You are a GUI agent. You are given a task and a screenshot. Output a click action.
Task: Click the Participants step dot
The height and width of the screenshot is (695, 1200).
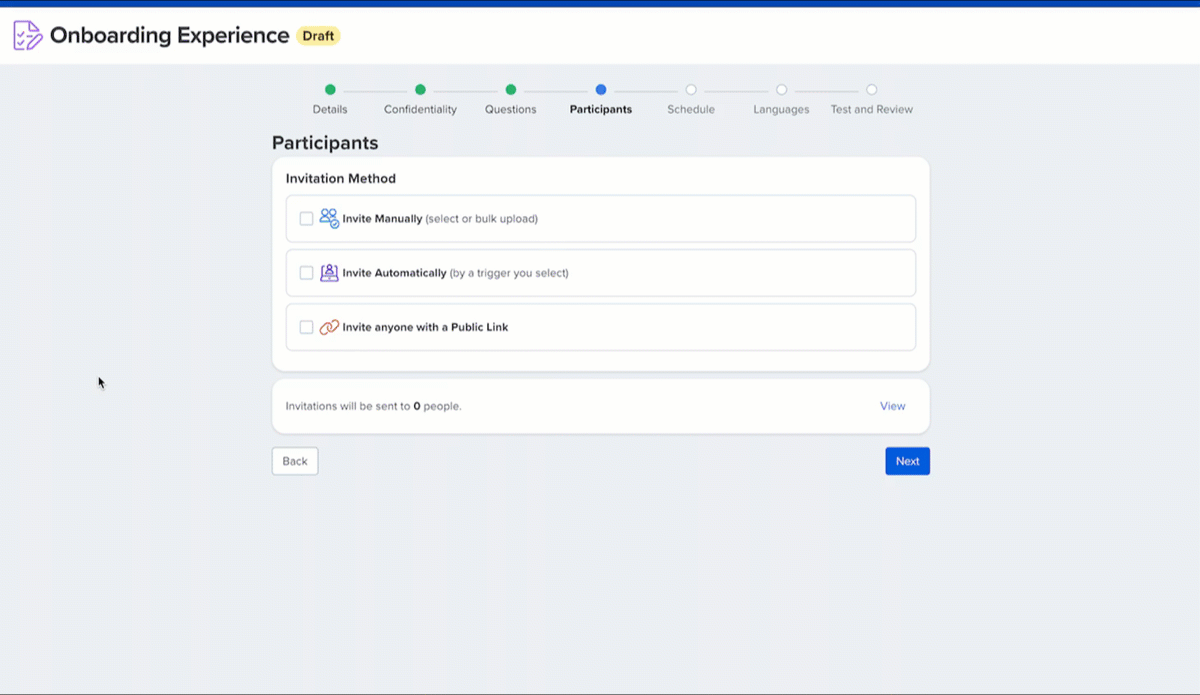(x=600, y=90)
